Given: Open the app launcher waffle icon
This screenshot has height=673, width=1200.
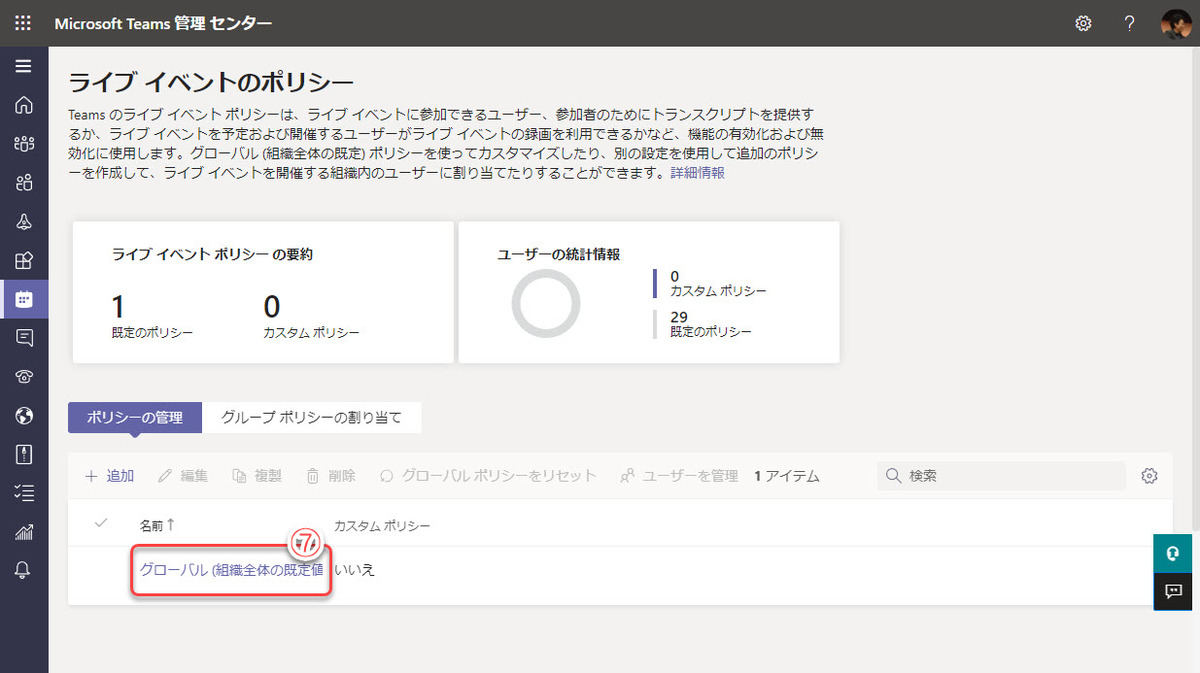Looking at the screenshot, I should point(24,23).
